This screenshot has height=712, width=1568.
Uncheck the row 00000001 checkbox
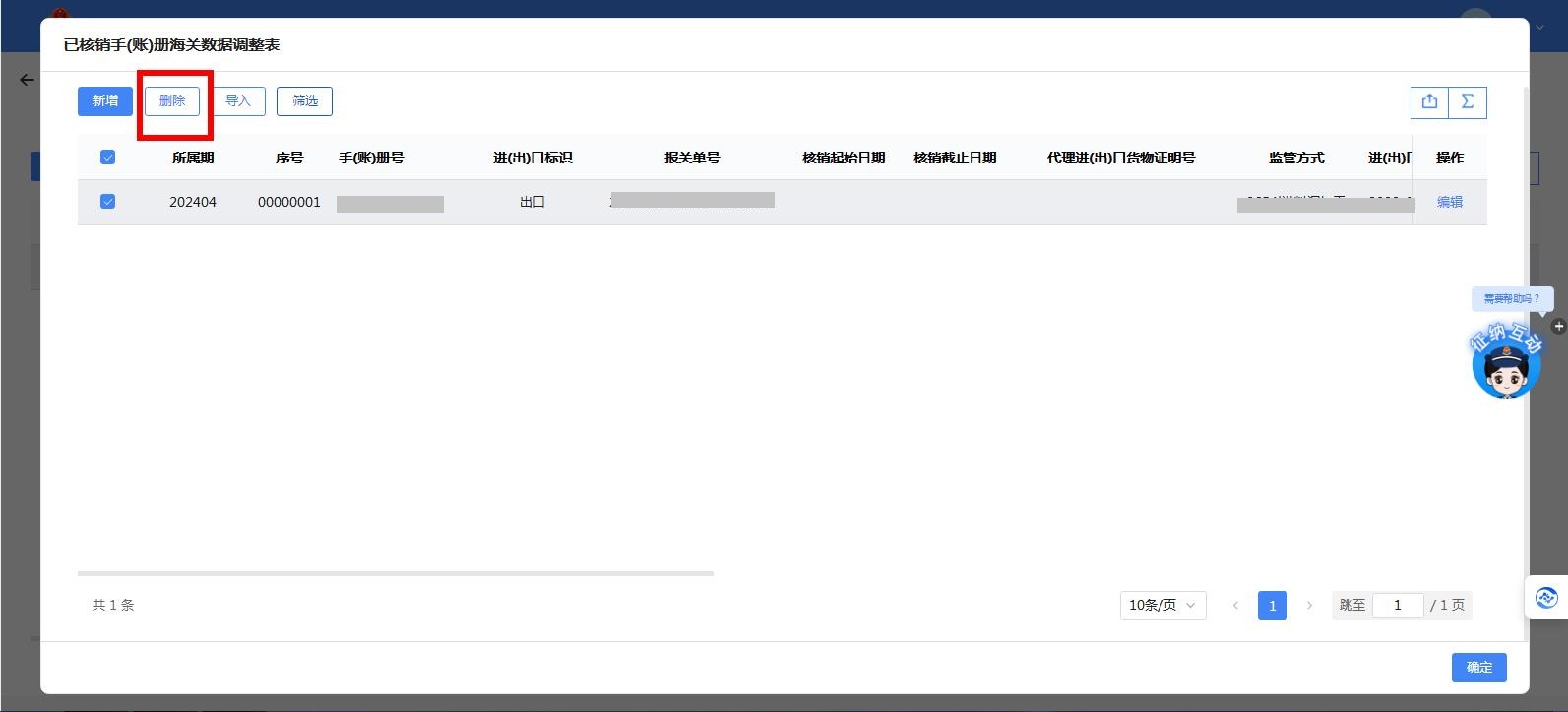click(x=108, y=202)
